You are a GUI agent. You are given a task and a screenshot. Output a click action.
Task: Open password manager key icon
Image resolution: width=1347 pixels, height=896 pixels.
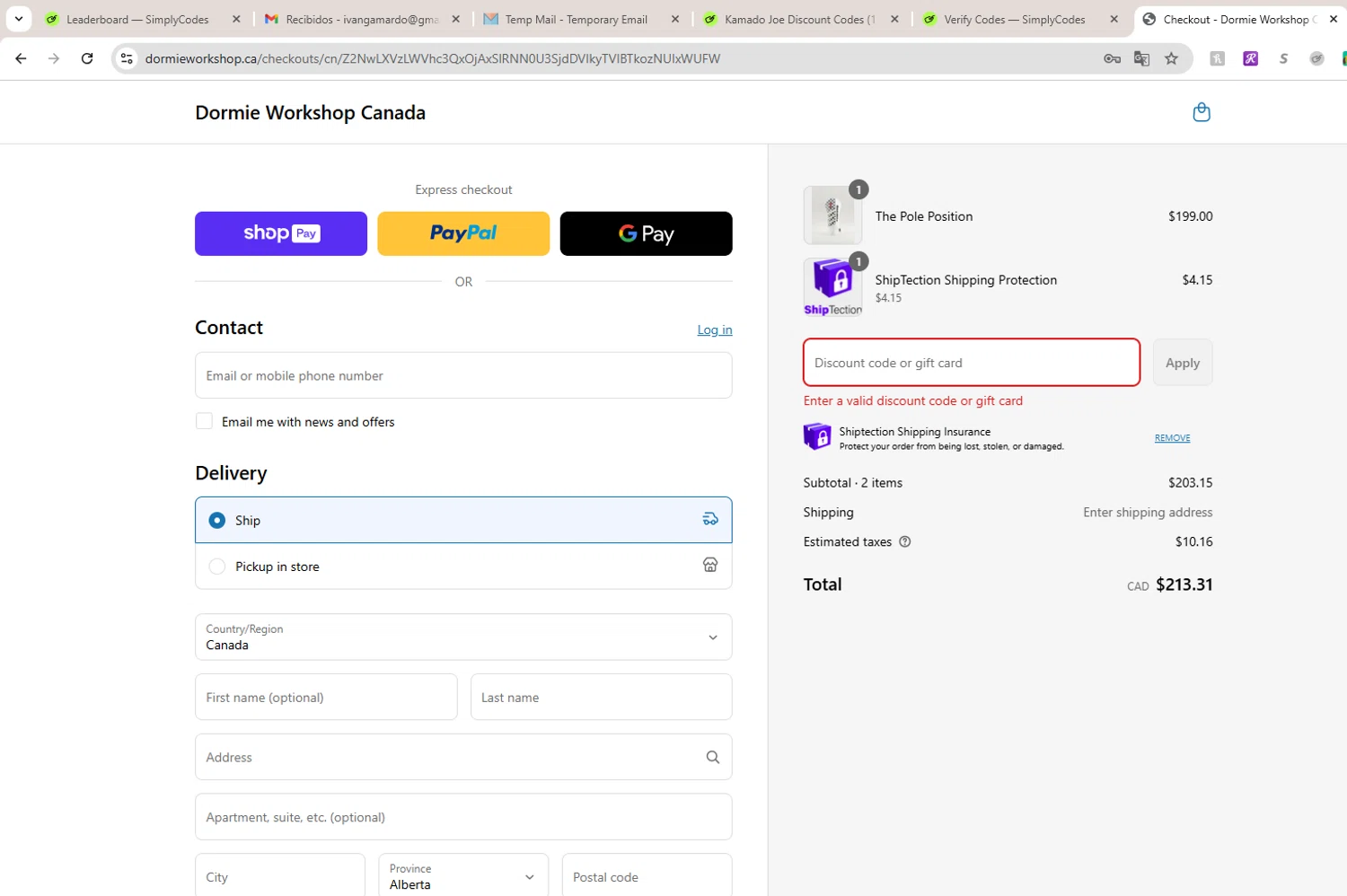[x=1112, y=58]
